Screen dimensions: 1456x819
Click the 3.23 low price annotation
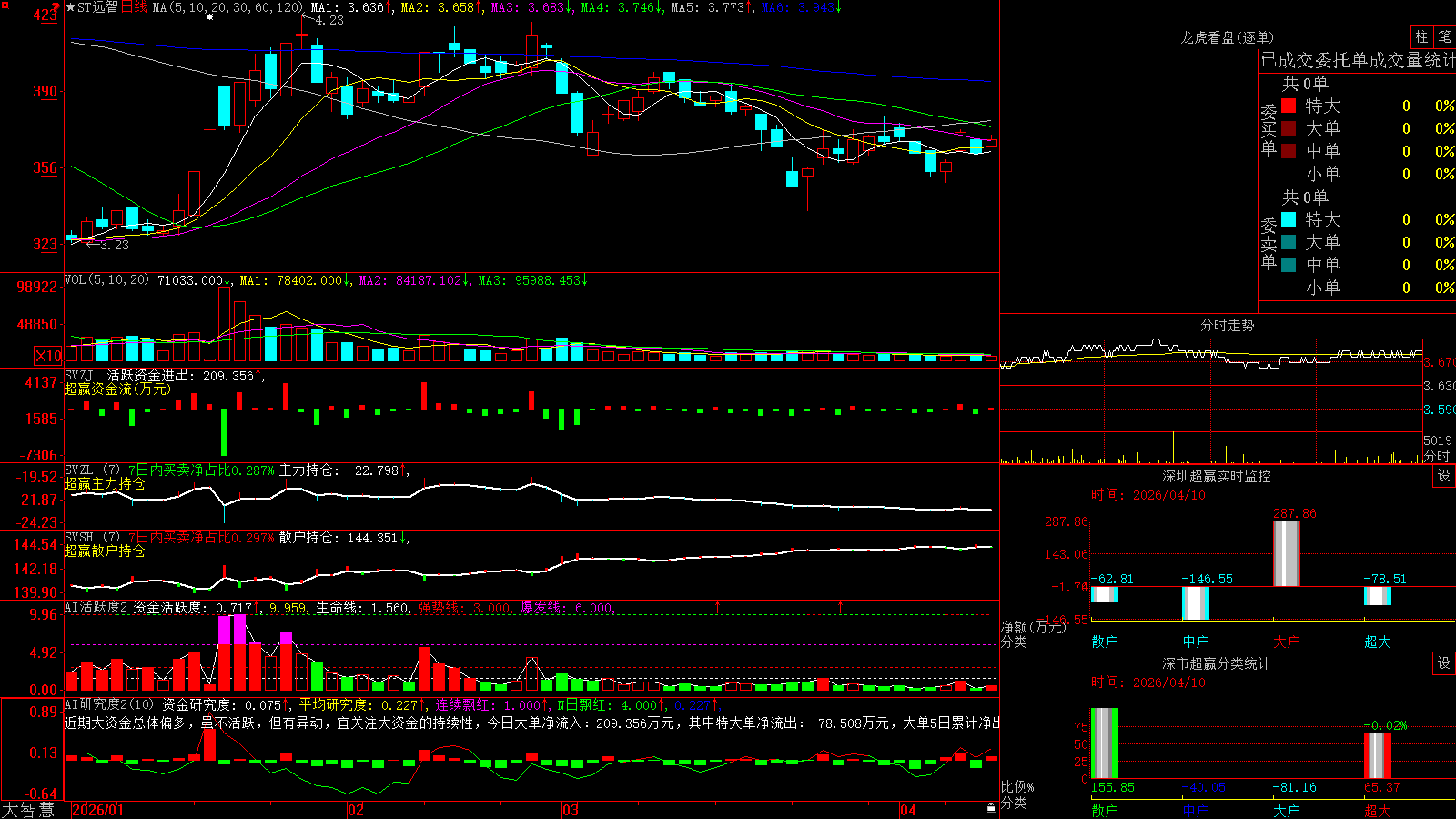[115, 245]
